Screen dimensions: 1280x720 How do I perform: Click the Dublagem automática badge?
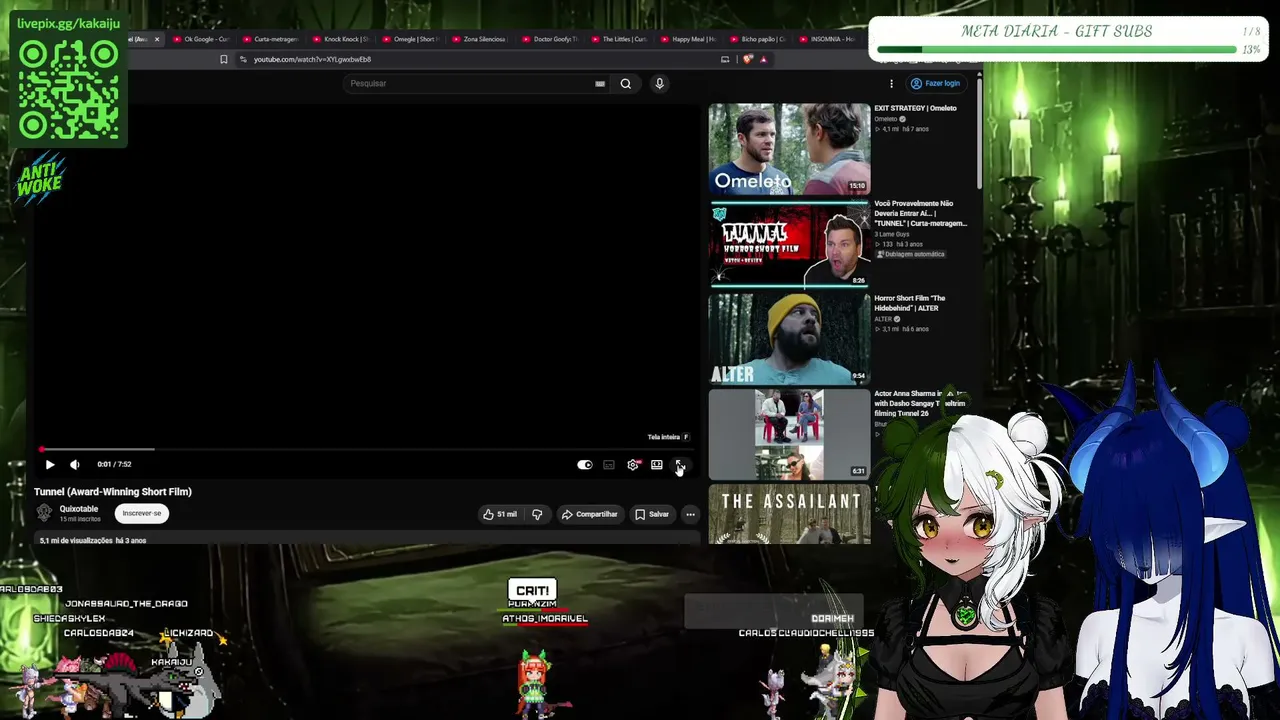coord(910,254)
